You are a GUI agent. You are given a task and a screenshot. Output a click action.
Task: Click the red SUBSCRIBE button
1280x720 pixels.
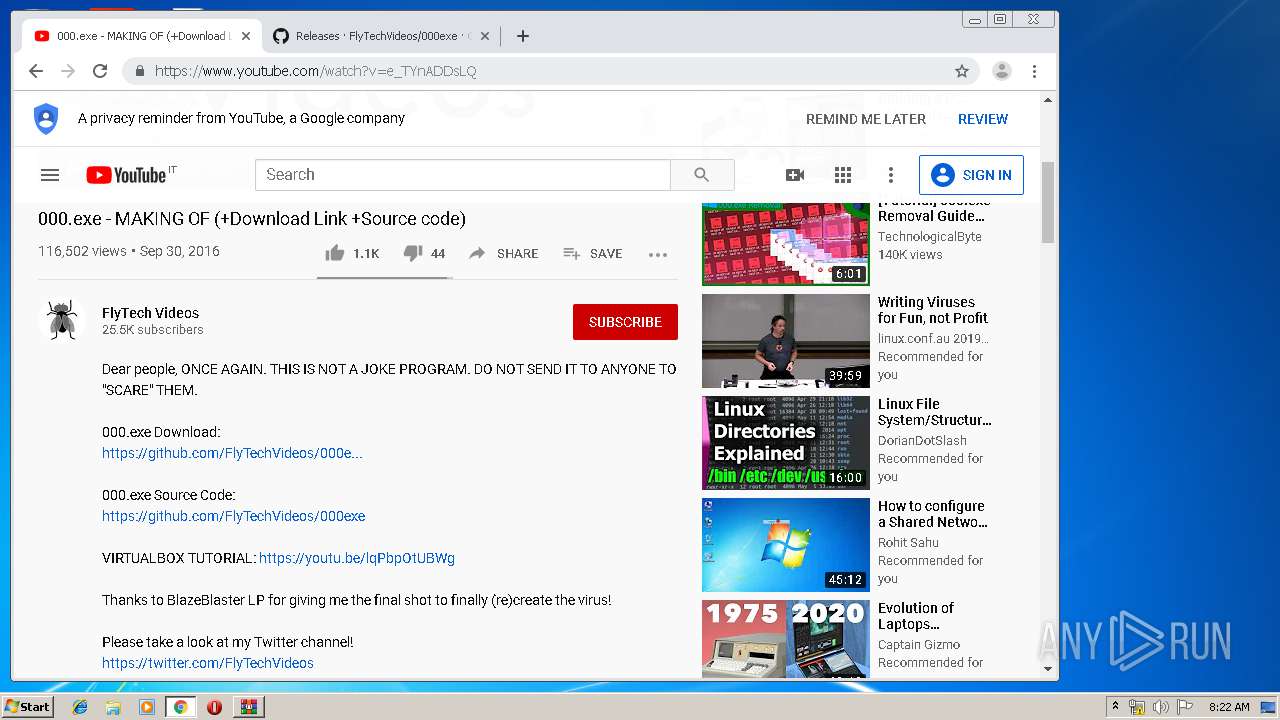click(x=625, y=322)
